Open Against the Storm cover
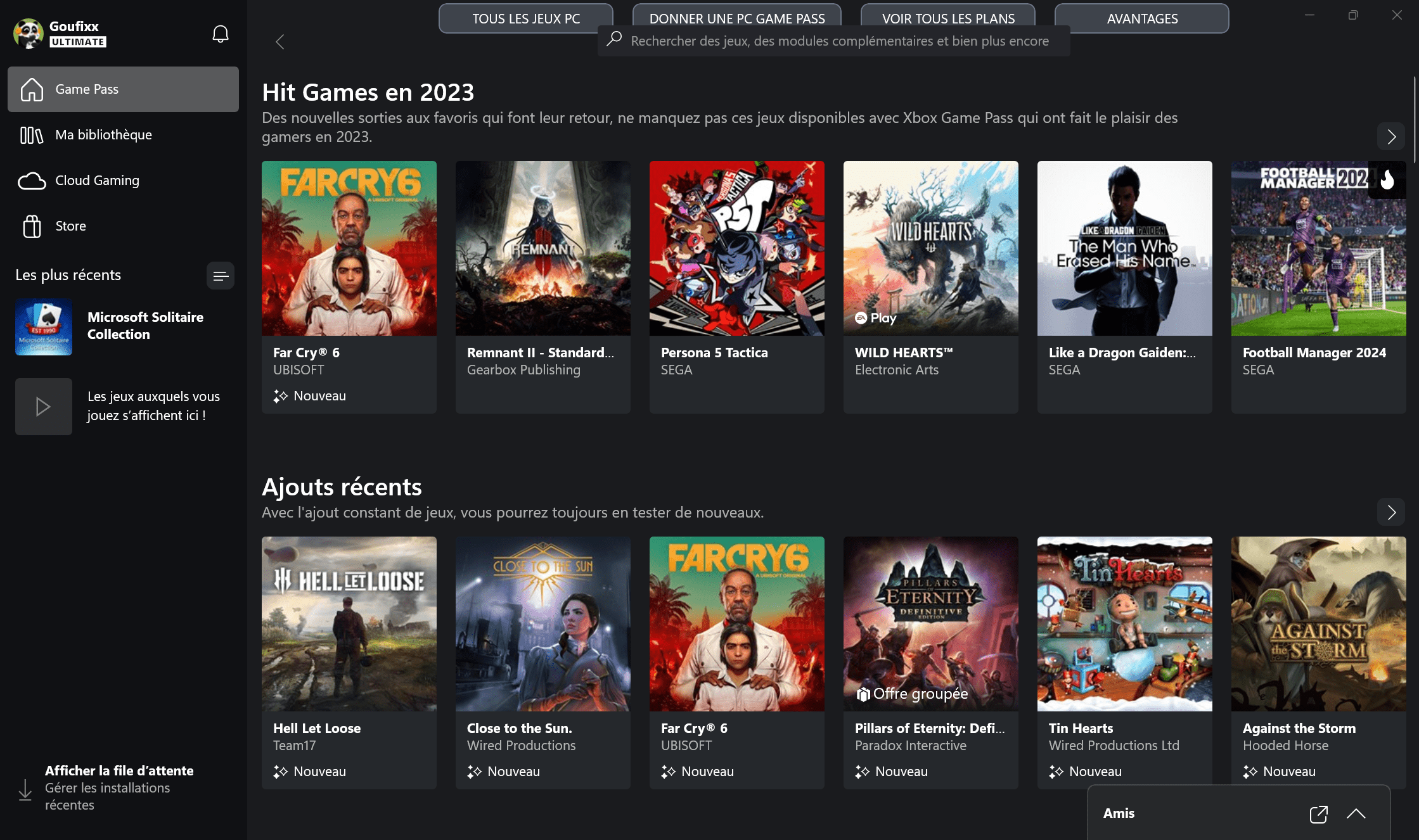 (1319, 624)
